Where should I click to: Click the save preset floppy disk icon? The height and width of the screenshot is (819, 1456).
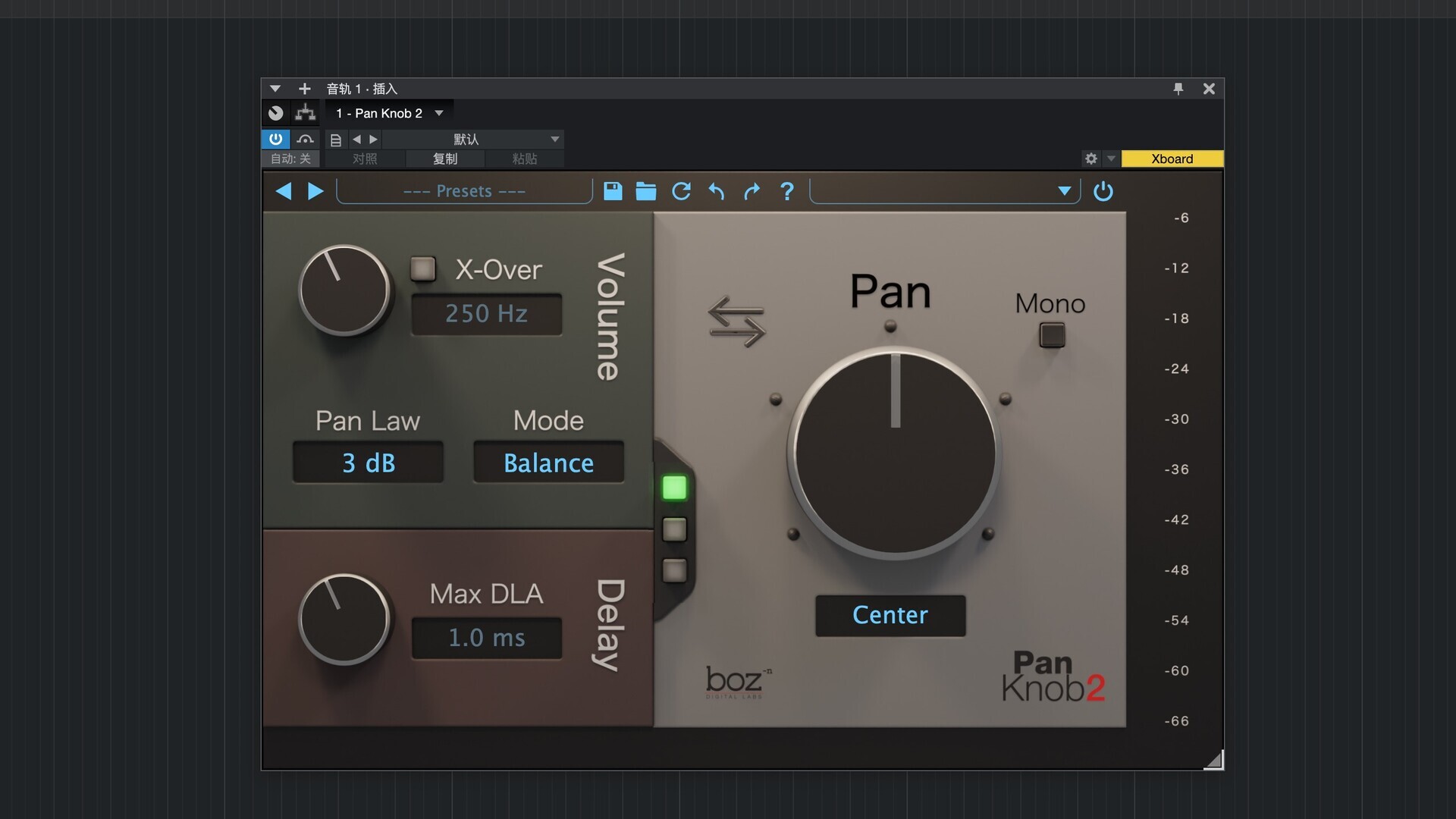(x=613, y=191)
